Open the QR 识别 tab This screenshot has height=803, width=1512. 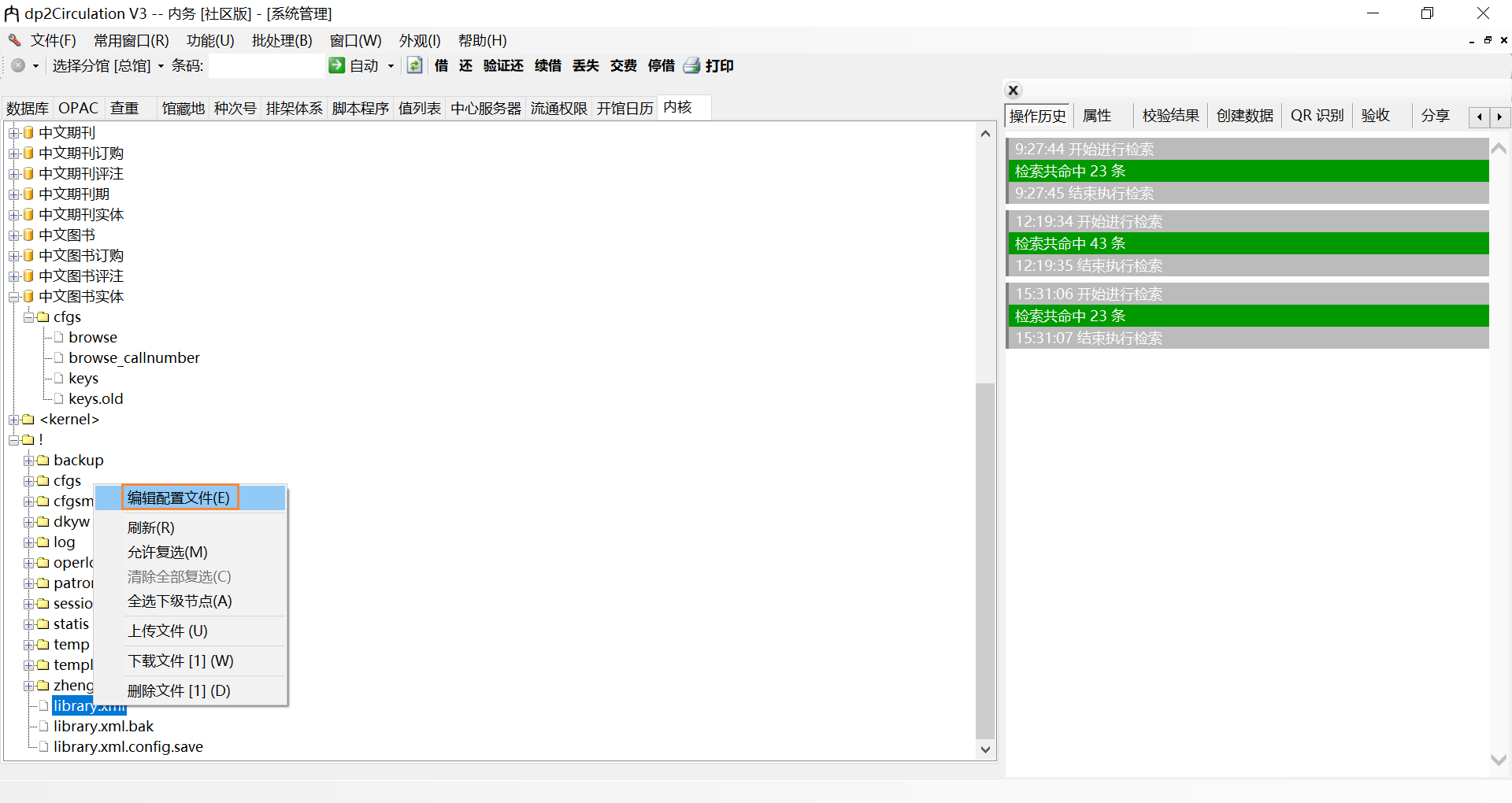(1317, 116)
